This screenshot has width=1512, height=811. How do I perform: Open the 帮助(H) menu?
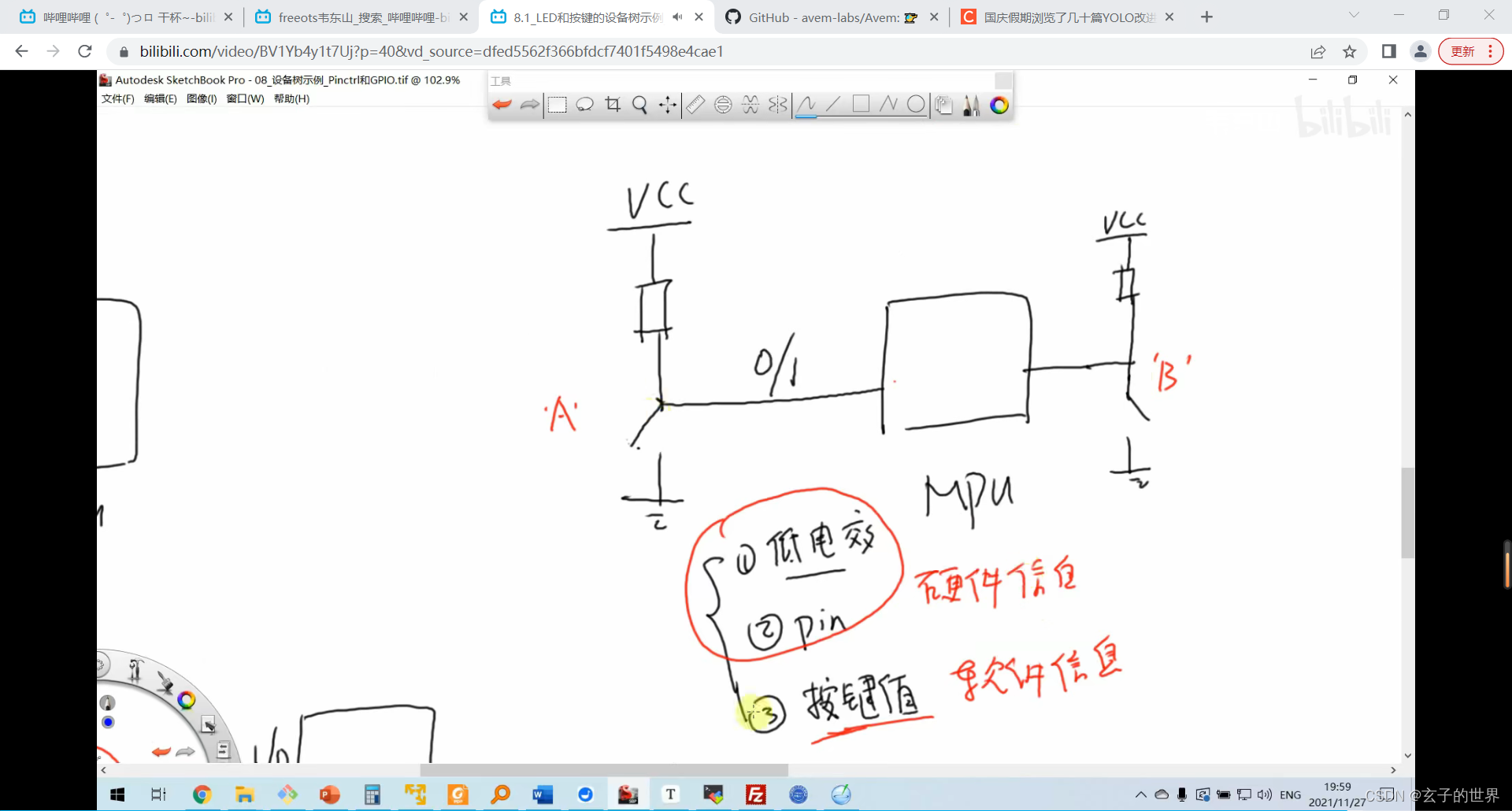[291, 98]
